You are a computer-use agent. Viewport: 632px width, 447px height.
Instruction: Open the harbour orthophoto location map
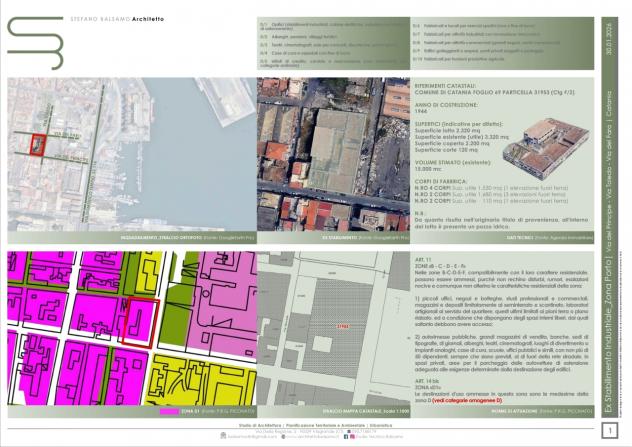click(x=132, y=154)
